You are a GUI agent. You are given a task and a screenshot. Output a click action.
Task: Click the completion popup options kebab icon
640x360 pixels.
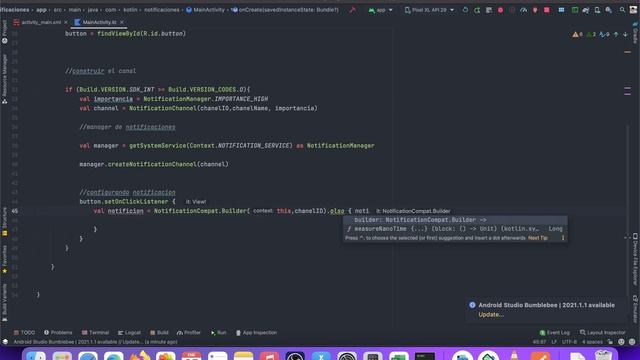562,238
